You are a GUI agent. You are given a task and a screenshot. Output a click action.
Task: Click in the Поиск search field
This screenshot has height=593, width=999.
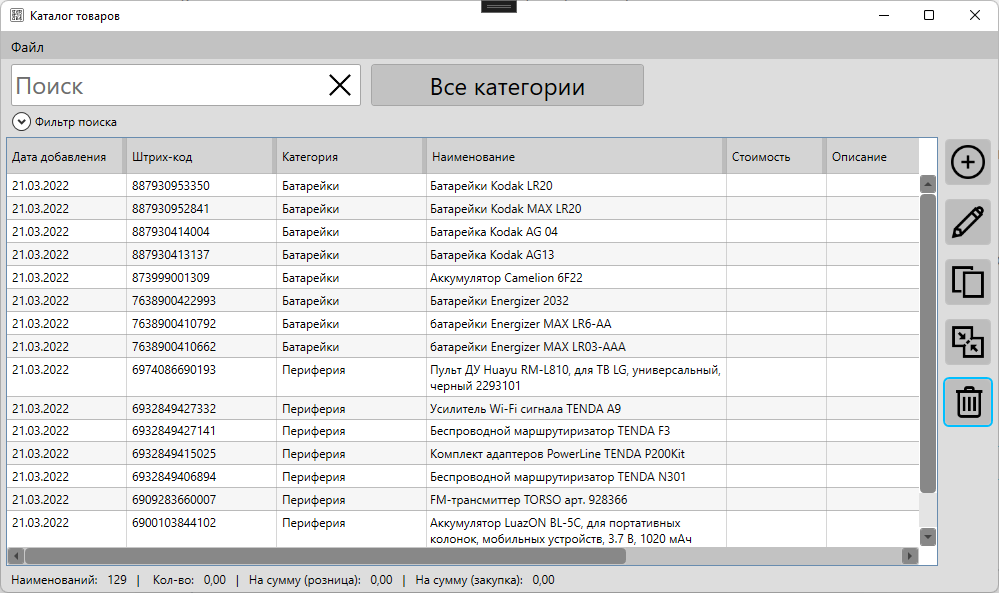(165, 86)
